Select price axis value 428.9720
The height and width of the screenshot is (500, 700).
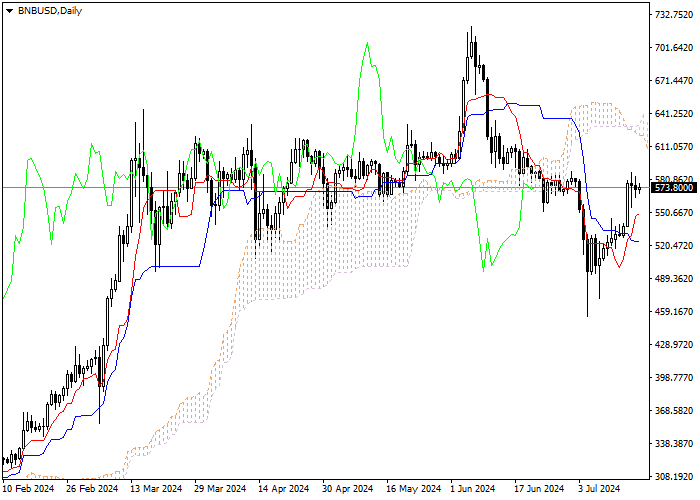tap(674, 345)
